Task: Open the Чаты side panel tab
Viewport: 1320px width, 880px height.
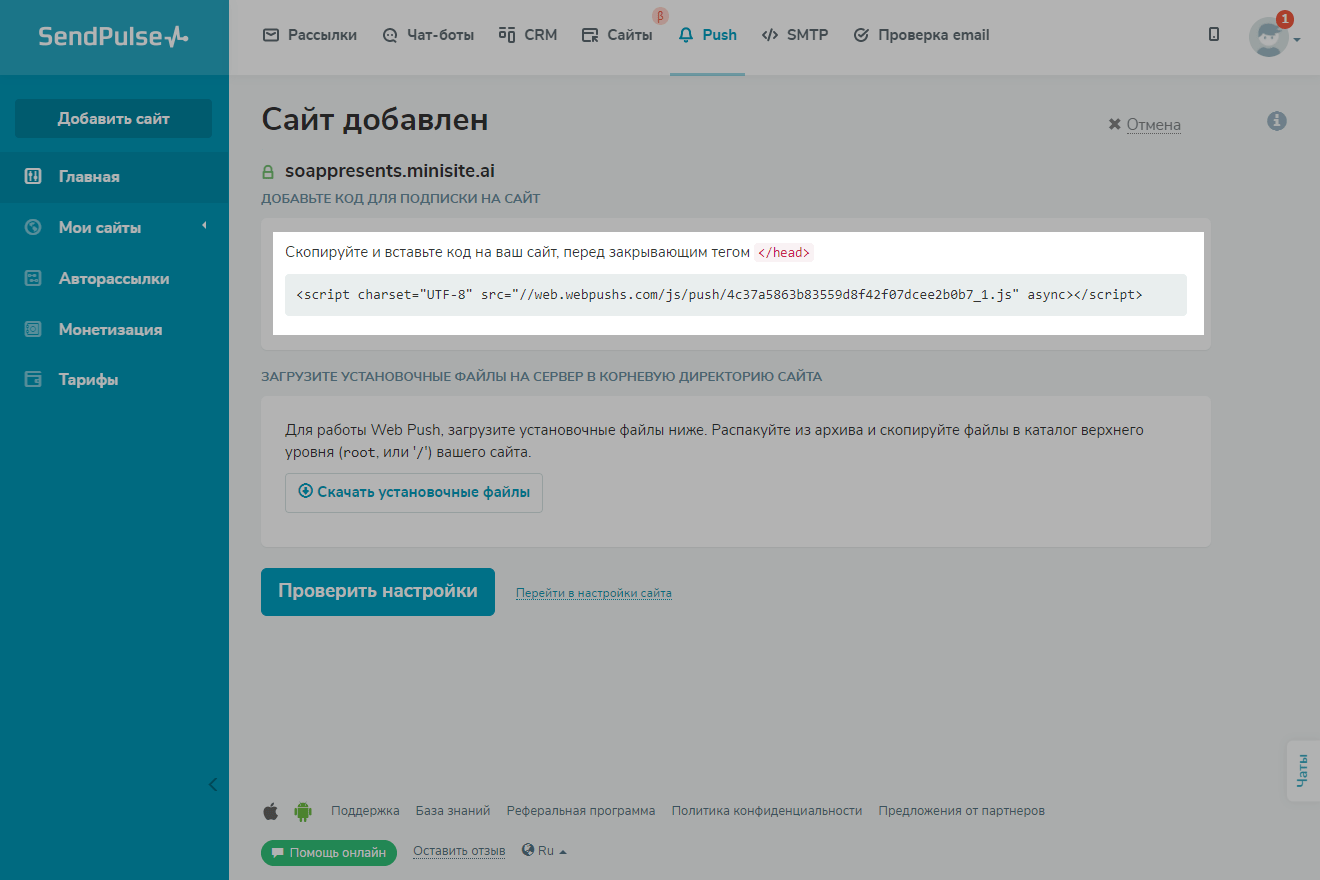Action: [1302, 771]
